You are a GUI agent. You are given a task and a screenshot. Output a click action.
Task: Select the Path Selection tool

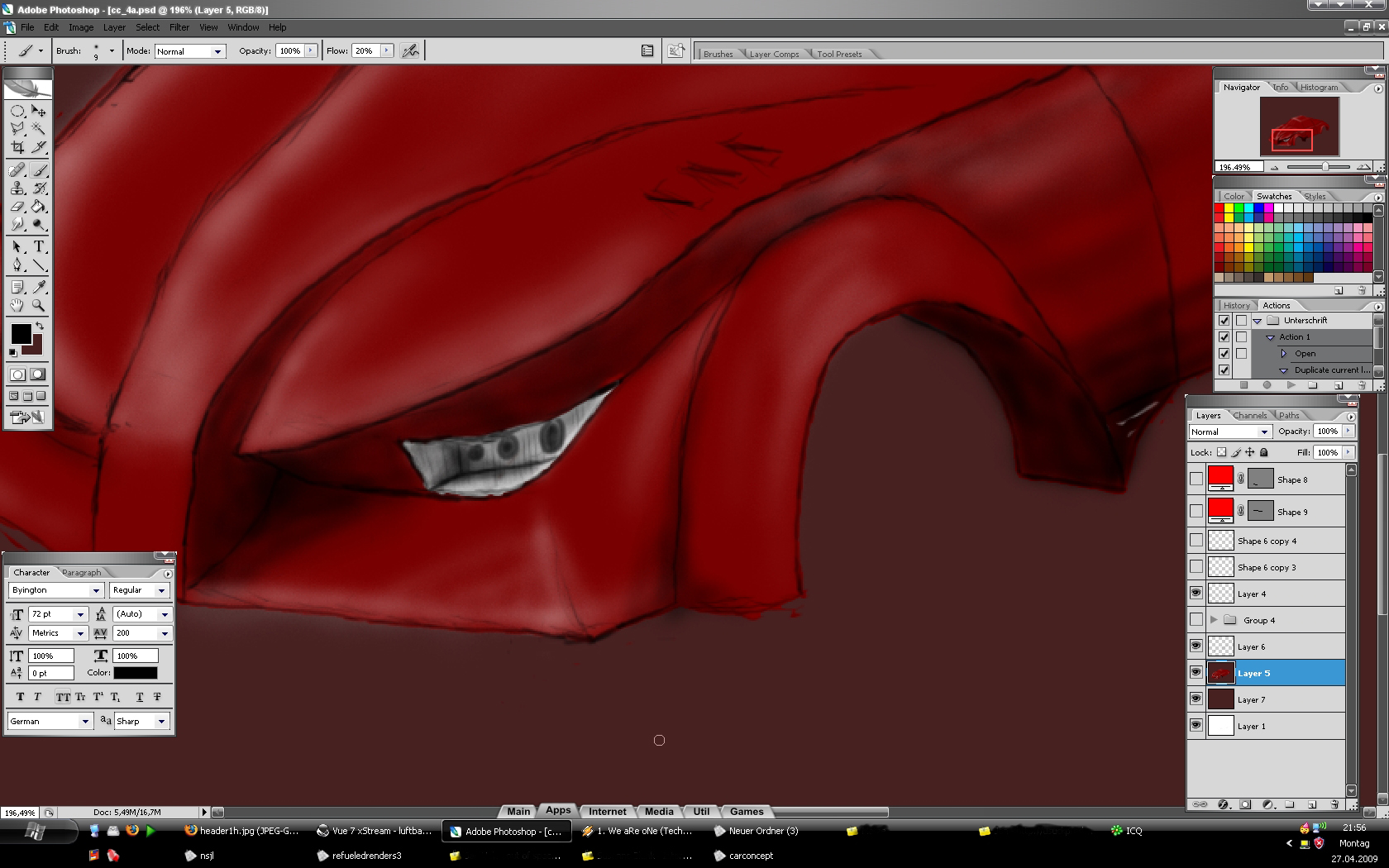17,247
